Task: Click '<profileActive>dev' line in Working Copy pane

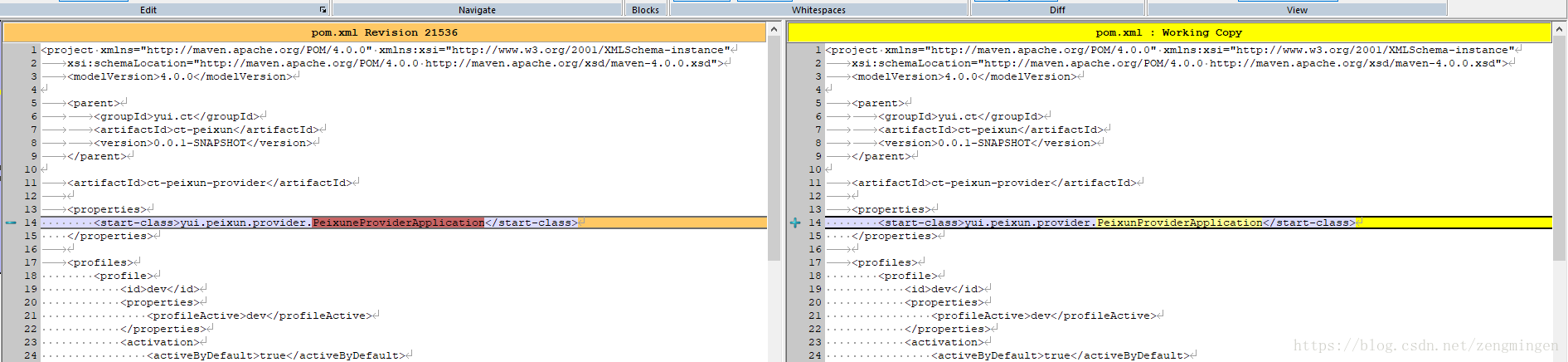Action: (x=1044, y=316)
